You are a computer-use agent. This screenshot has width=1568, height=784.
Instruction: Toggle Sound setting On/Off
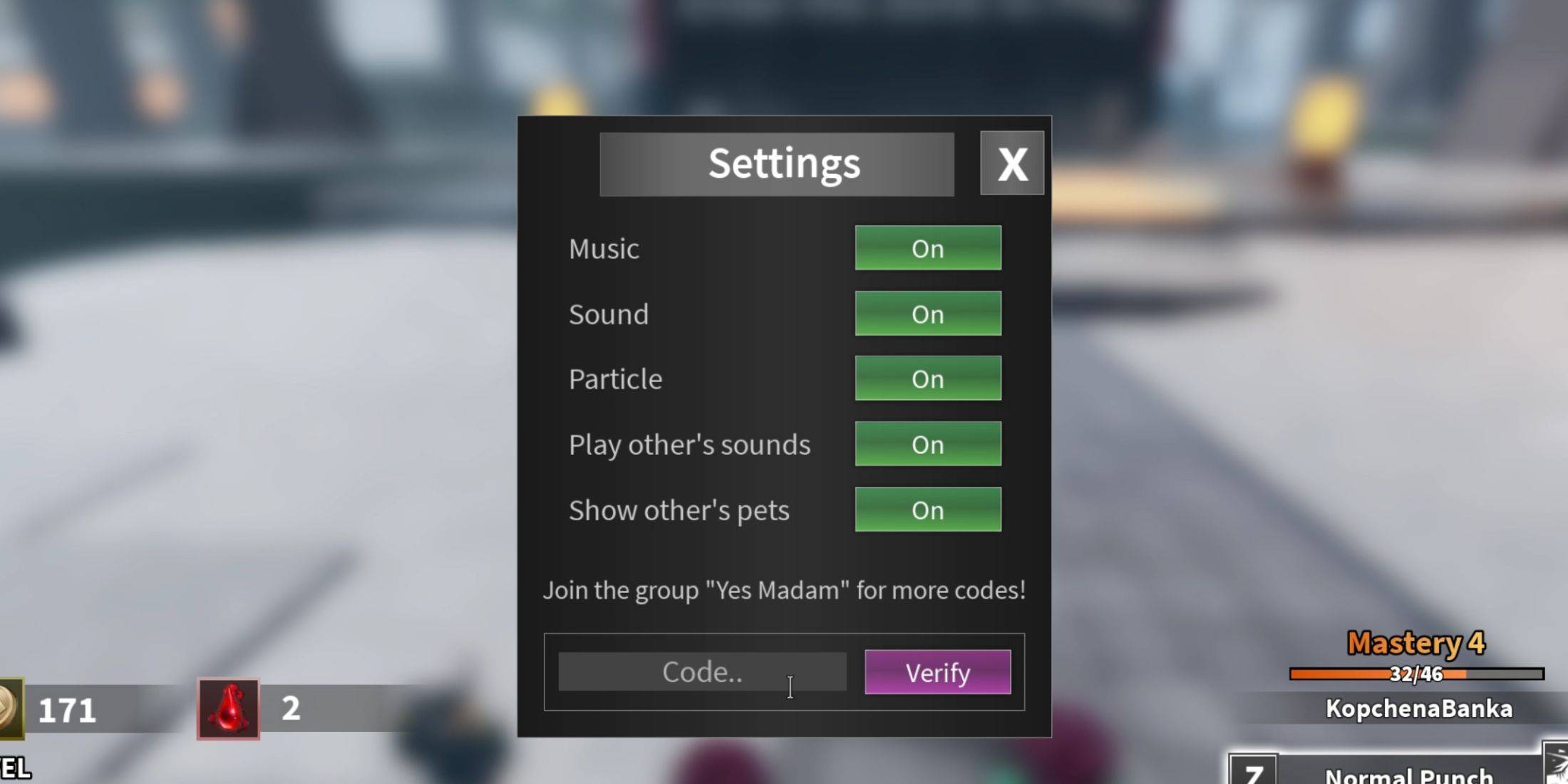pos(926,313)
